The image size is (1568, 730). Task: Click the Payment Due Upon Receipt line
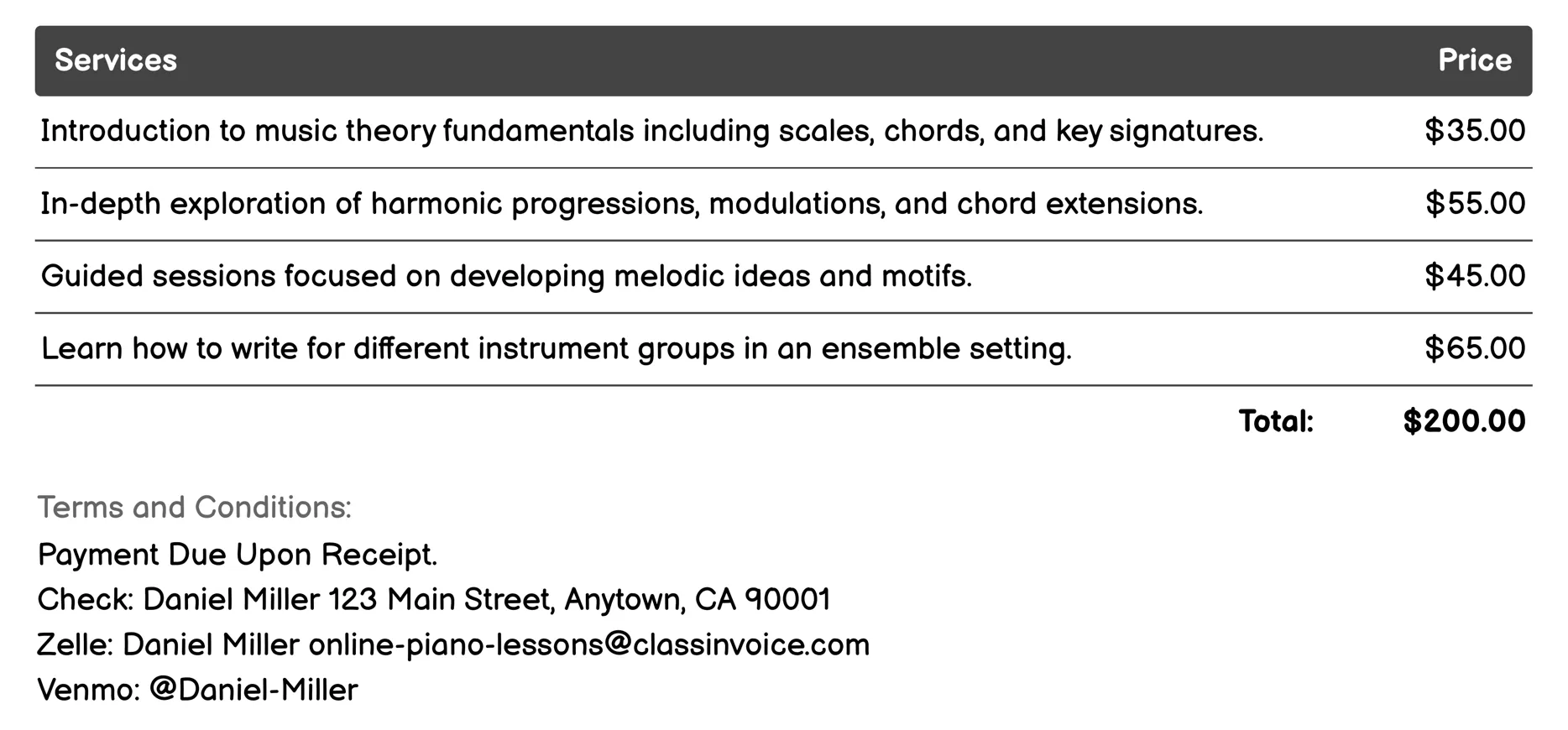(238, 555)
